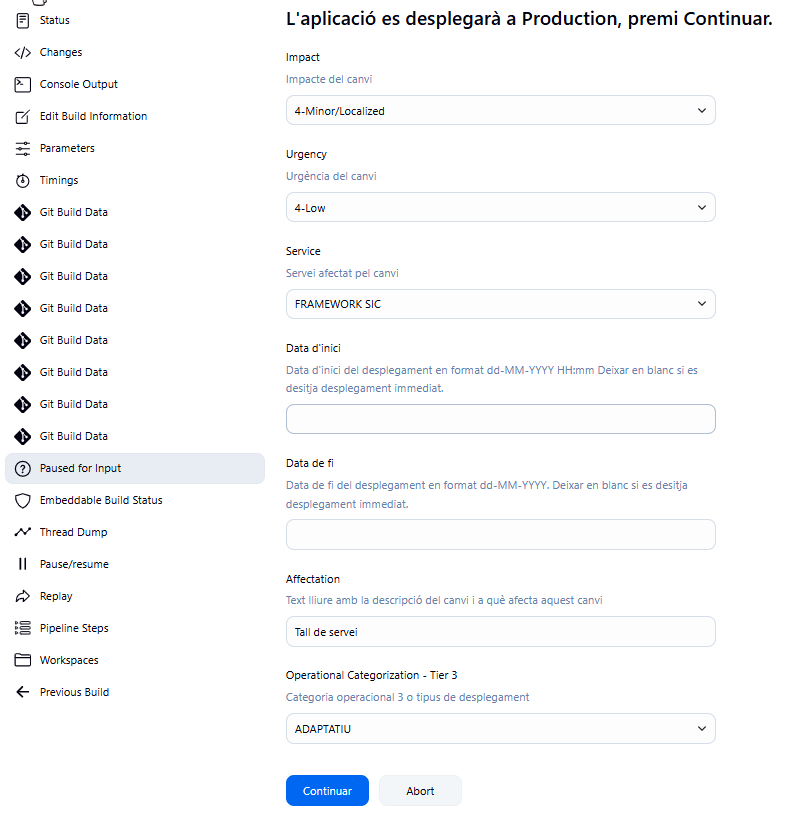
Task: Click the Abort button
Action: pyautogui.click(x=420, y=791)
